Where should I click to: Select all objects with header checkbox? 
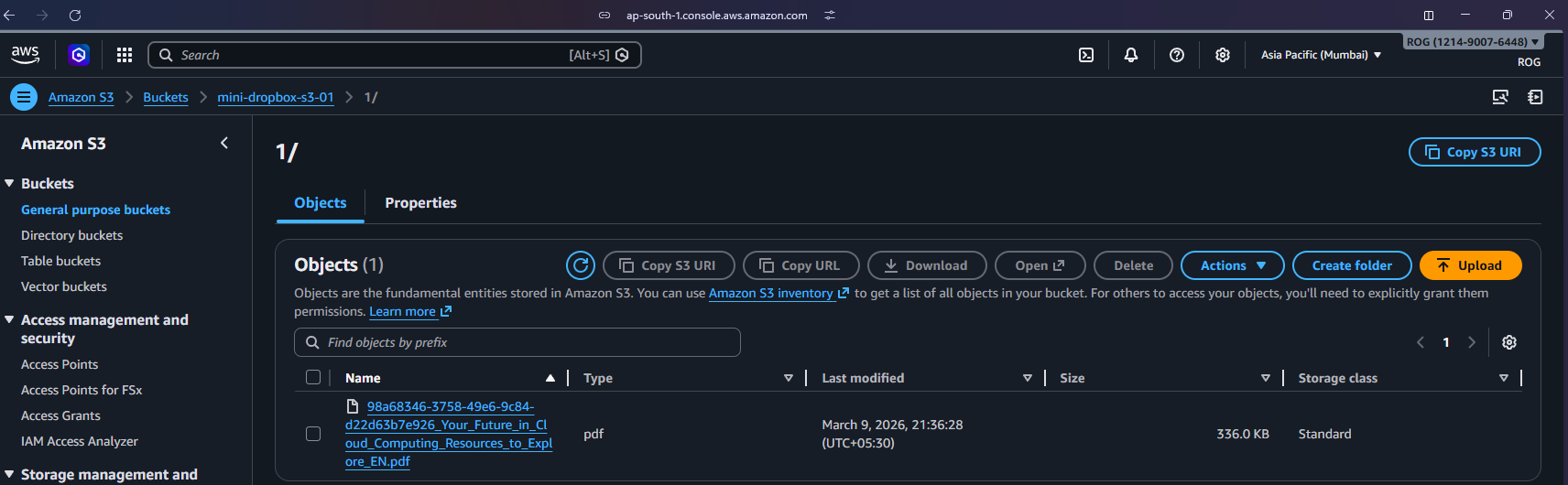coord(313,378)
